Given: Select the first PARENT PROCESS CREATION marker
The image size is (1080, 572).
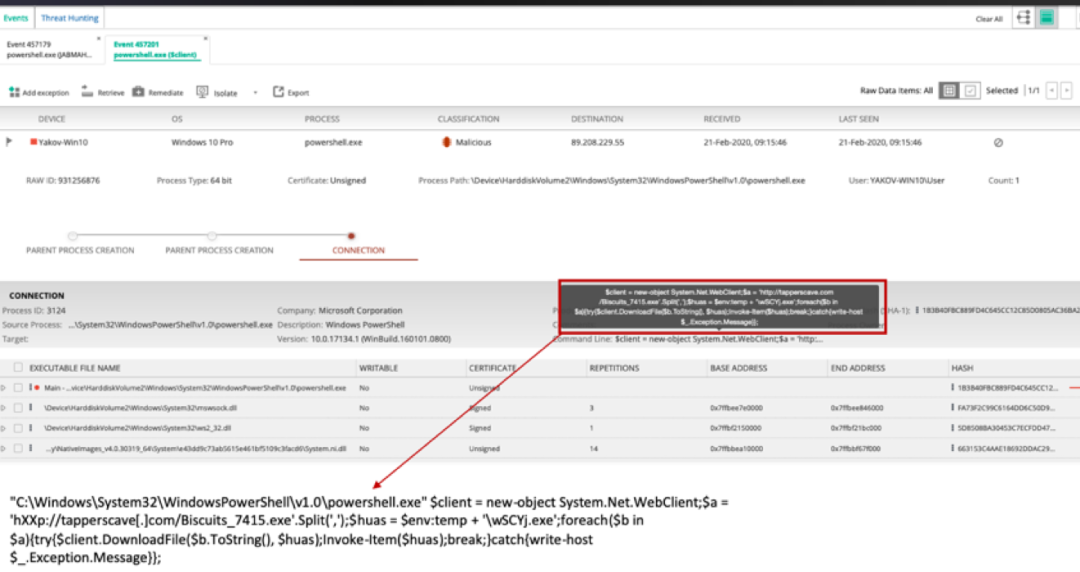Looking at the screenshot, I should (x=72, y=236).
